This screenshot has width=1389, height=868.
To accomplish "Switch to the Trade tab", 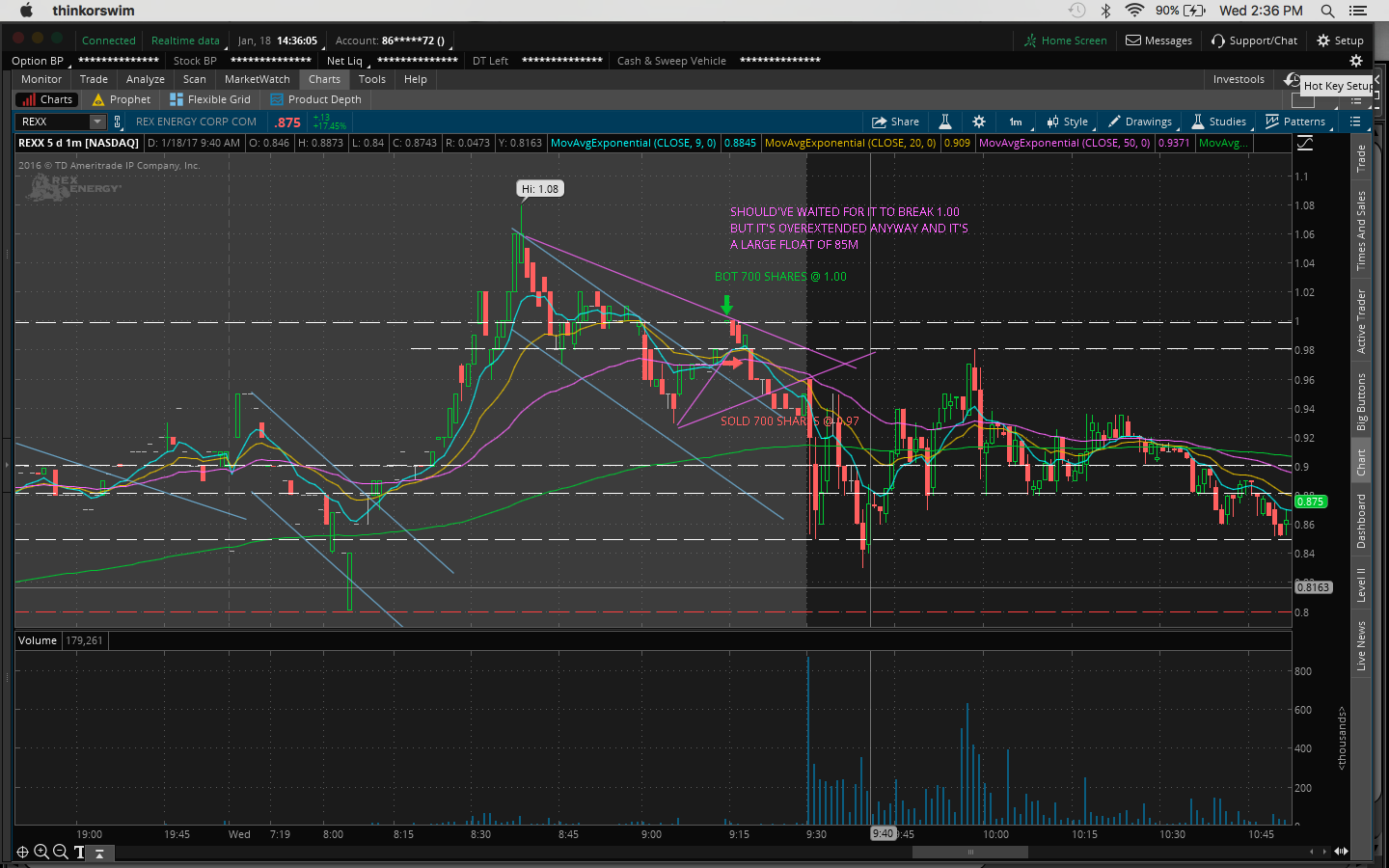I will click(x=94, y=79).
